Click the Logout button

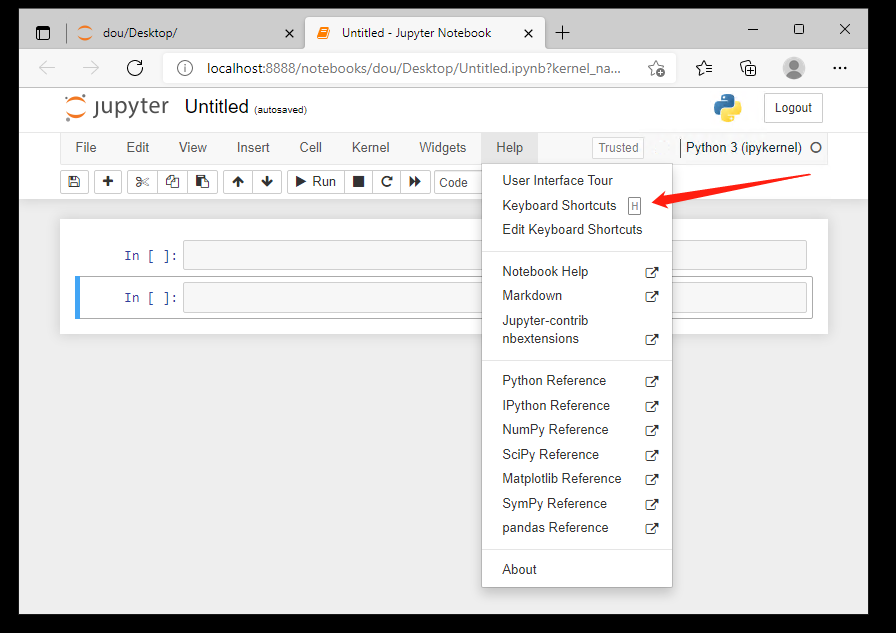tap(793, 108)
